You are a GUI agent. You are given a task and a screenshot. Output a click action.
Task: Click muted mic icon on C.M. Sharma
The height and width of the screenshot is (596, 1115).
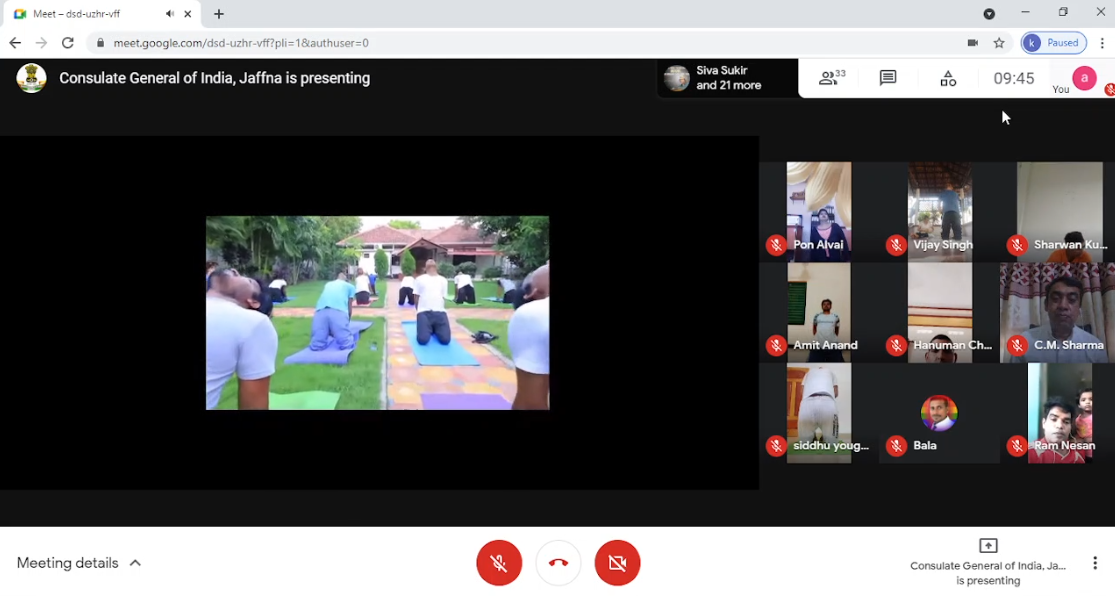(1017, 345)
